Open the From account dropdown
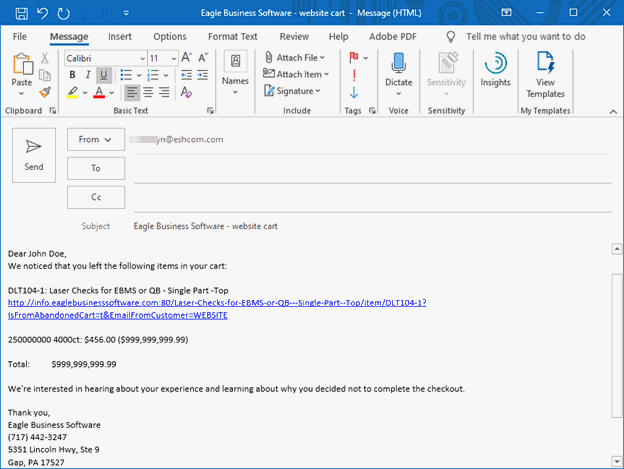624x469 pixels. click(95, 140)
